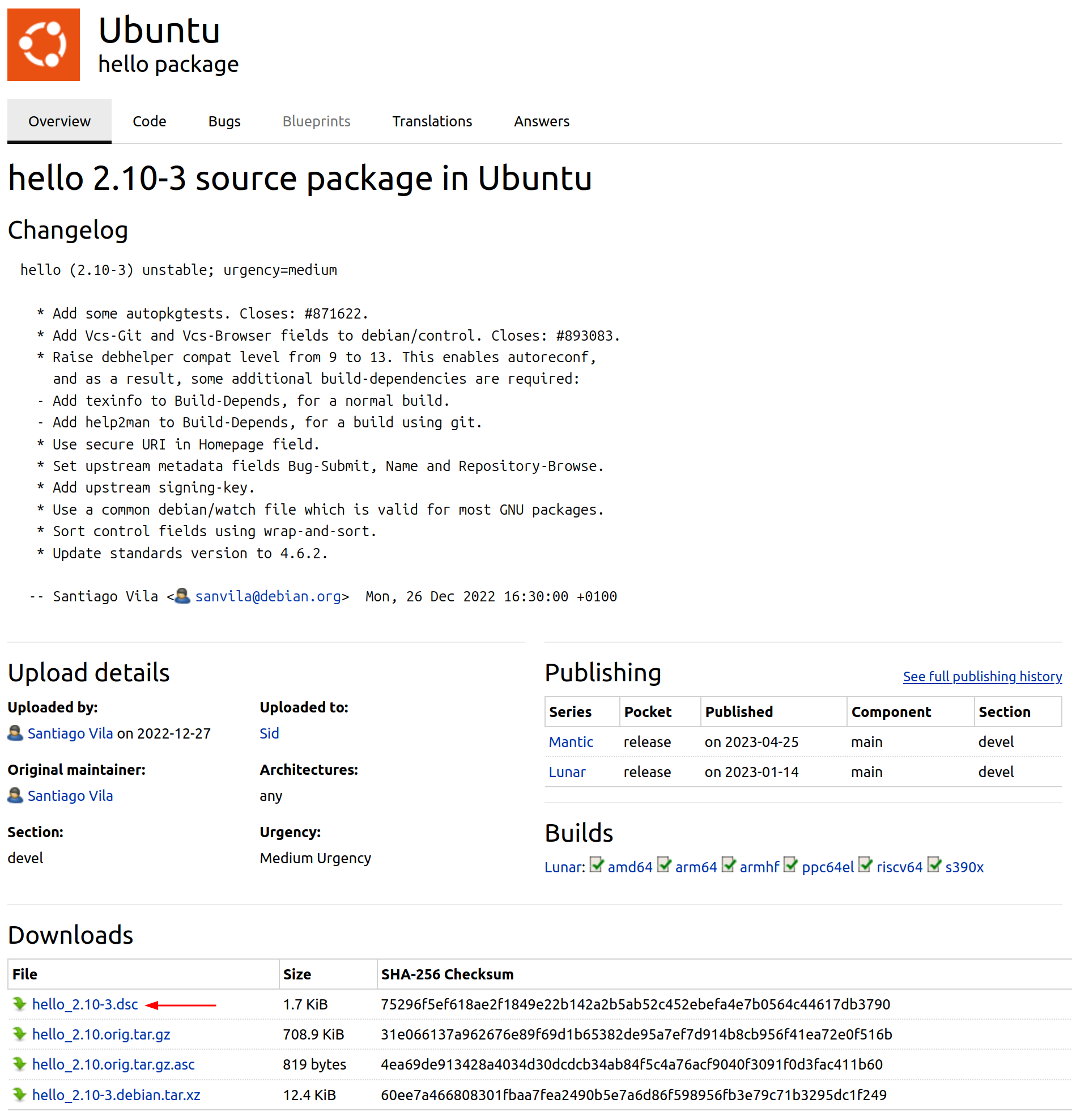The height and width of the screenshot is (1120, 1072).
Task: Click the checksum starting with 31e06613
Action: (x=636, y=1034)
